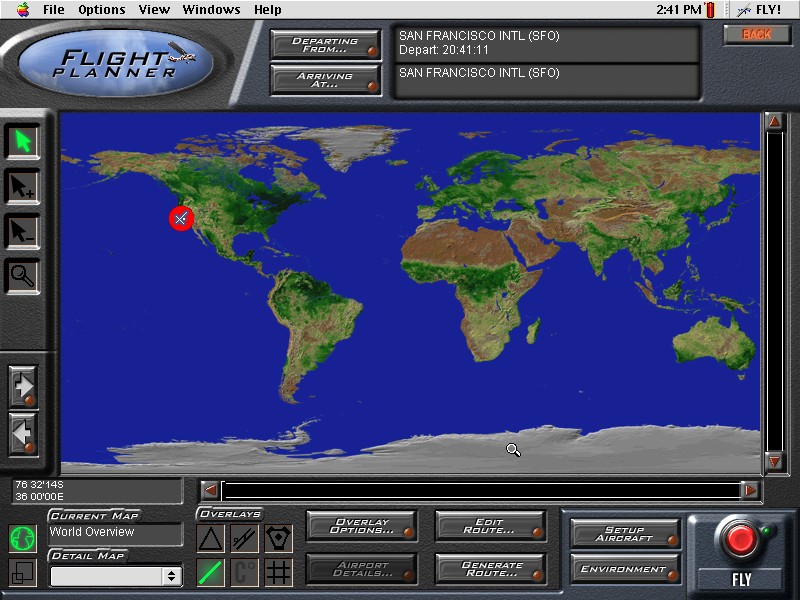
Task: Open the Options menu
Action: (102, 10)
